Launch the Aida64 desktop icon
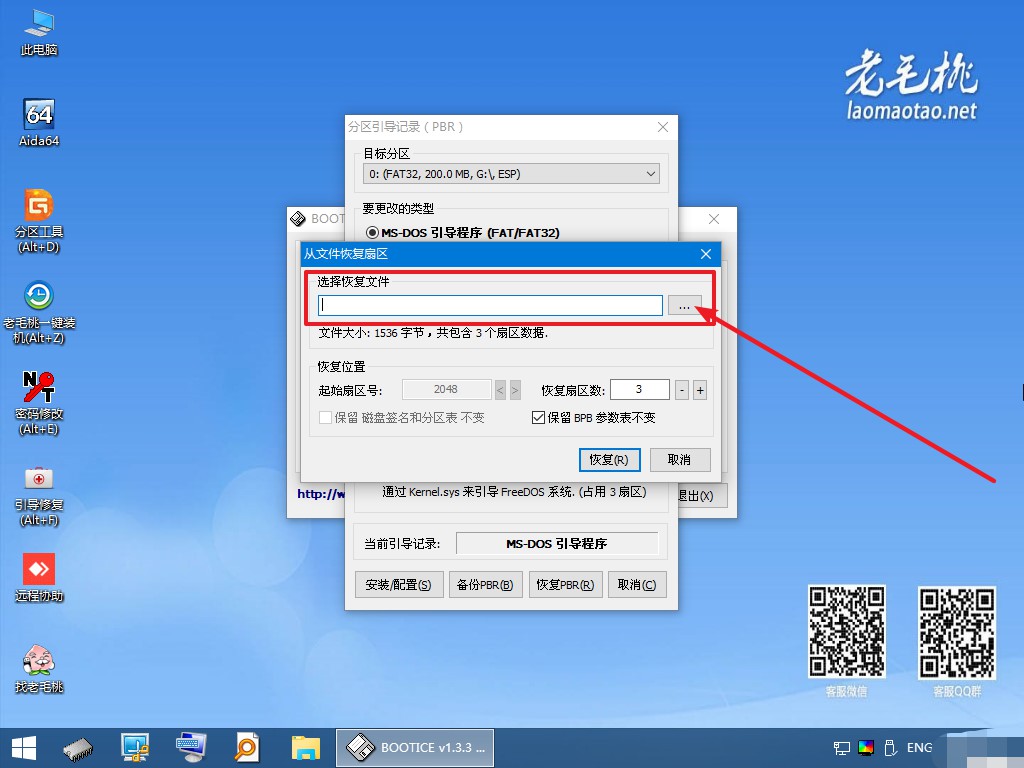This screenshot has height=768, width=1024. [39, 123]
